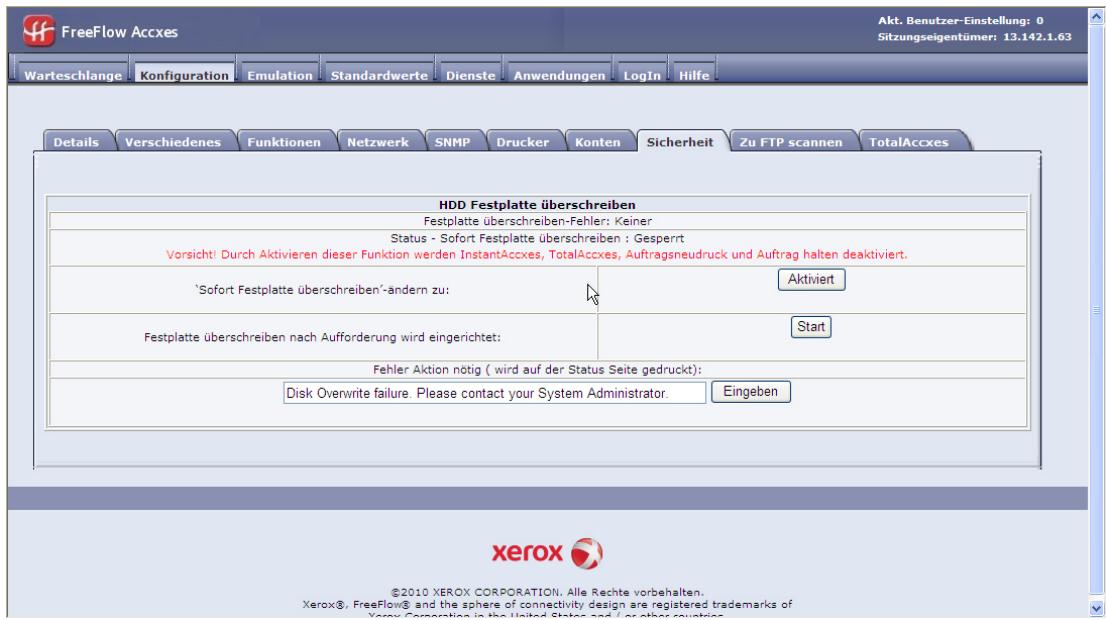Go to the SNMP sub-tab
The width and height of the screenshot is (1106, 620).
pyautogui.click(x=452, y=142)
